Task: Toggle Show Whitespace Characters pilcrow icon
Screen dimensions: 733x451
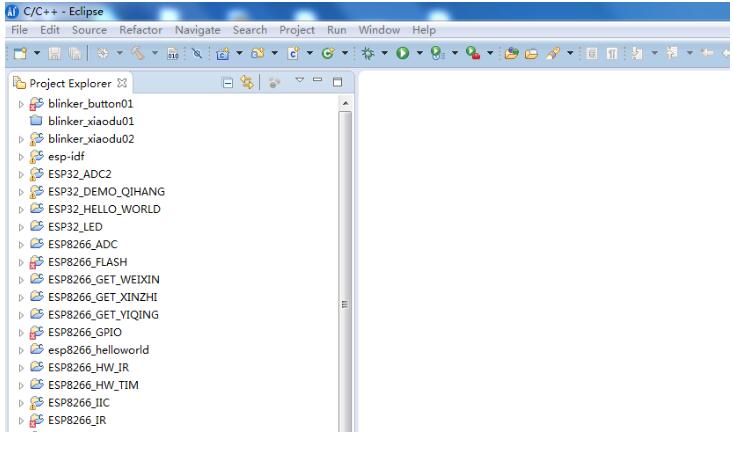Action: [x=612, y=53]
